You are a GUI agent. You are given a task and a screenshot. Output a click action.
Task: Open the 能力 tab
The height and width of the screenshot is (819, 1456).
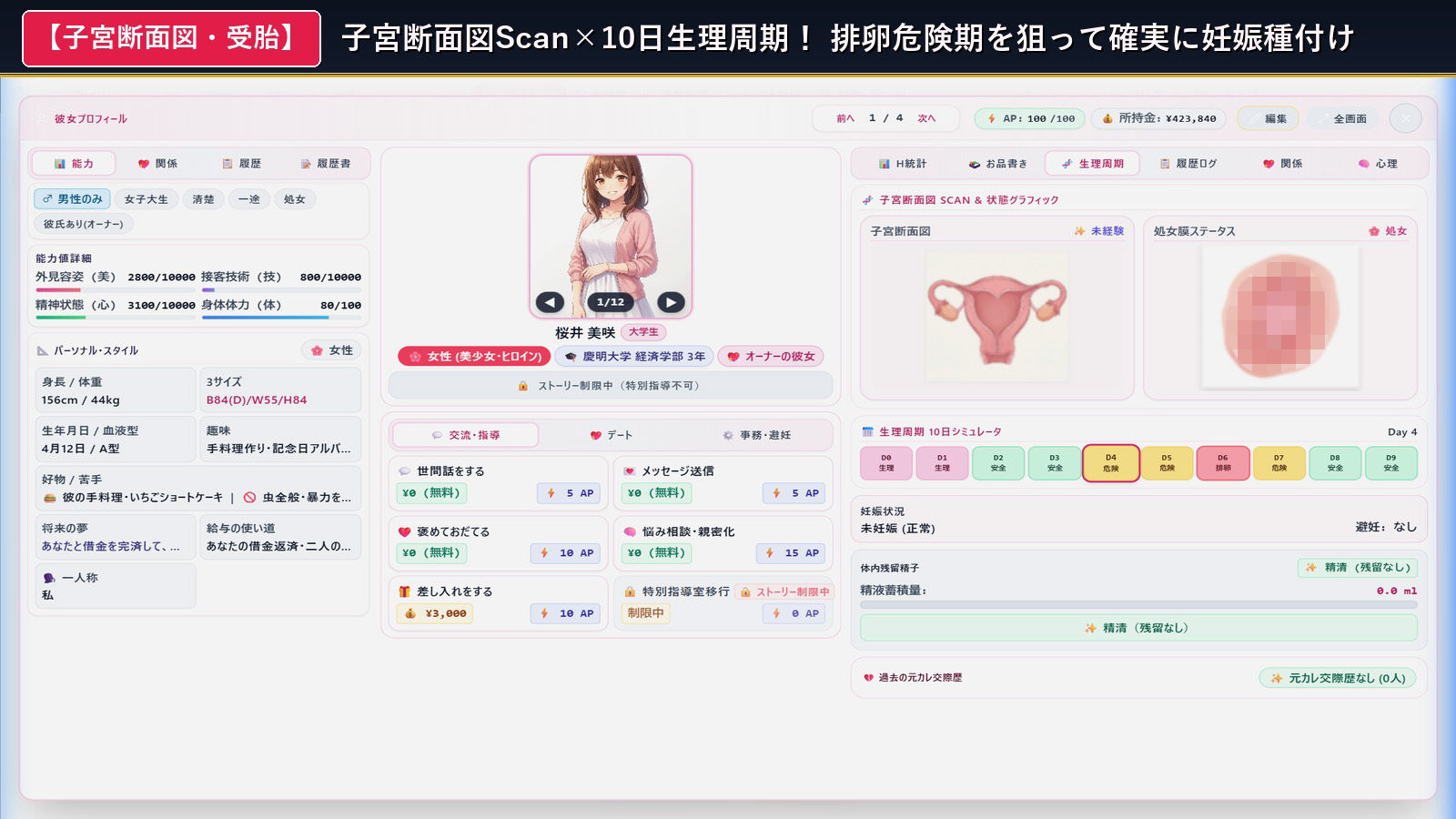tap(74, 164)
